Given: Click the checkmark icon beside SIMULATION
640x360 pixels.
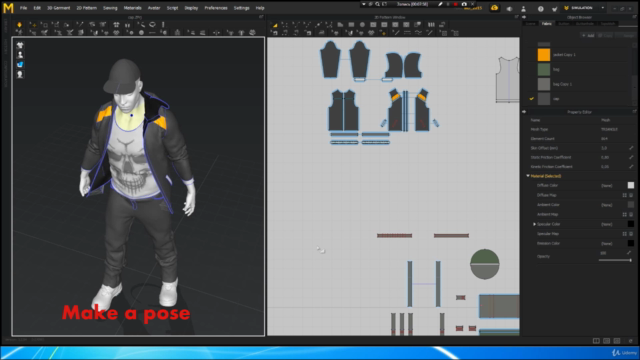Looking at the screenshot, I should 554,8.
